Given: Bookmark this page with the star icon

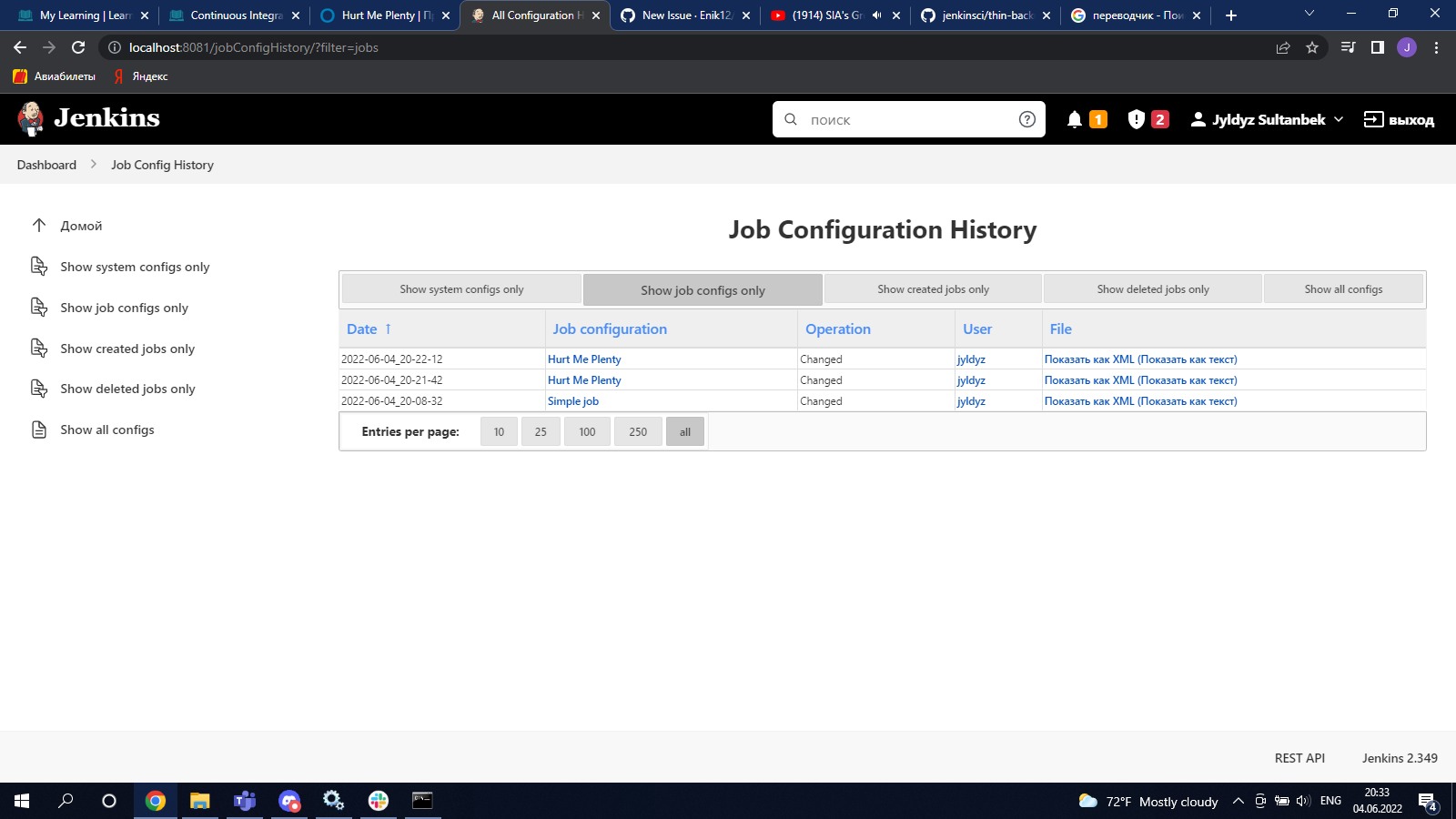Looking at the screenshot, I should (x=1312, y=47).
